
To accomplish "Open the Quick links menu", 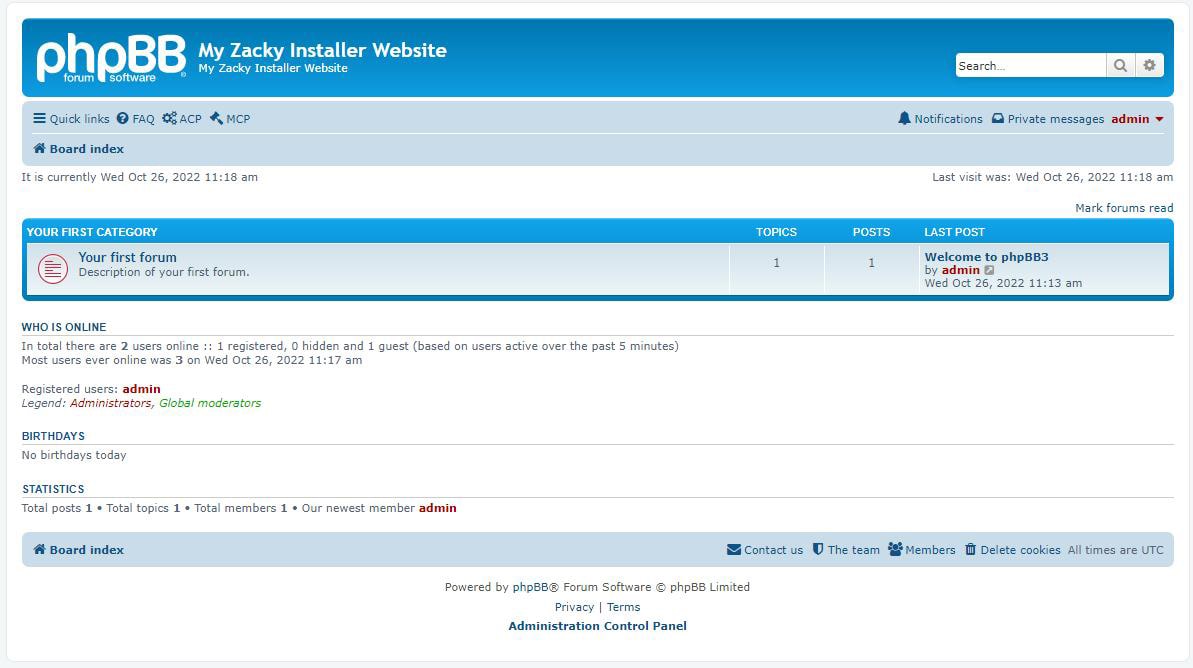I will [x=70, y=118].
